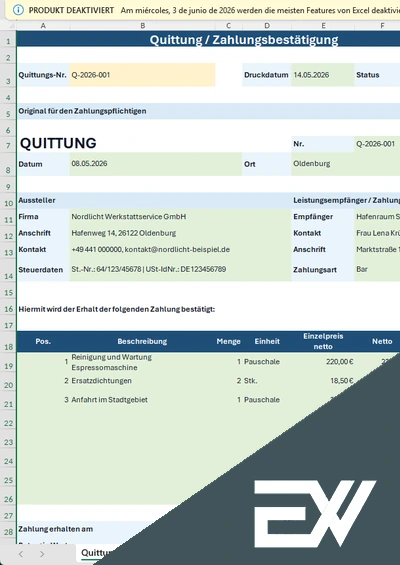Click the 'Zahlungsart' label cell
This screenshot has height=565, width=400.
tap(323, 270)
